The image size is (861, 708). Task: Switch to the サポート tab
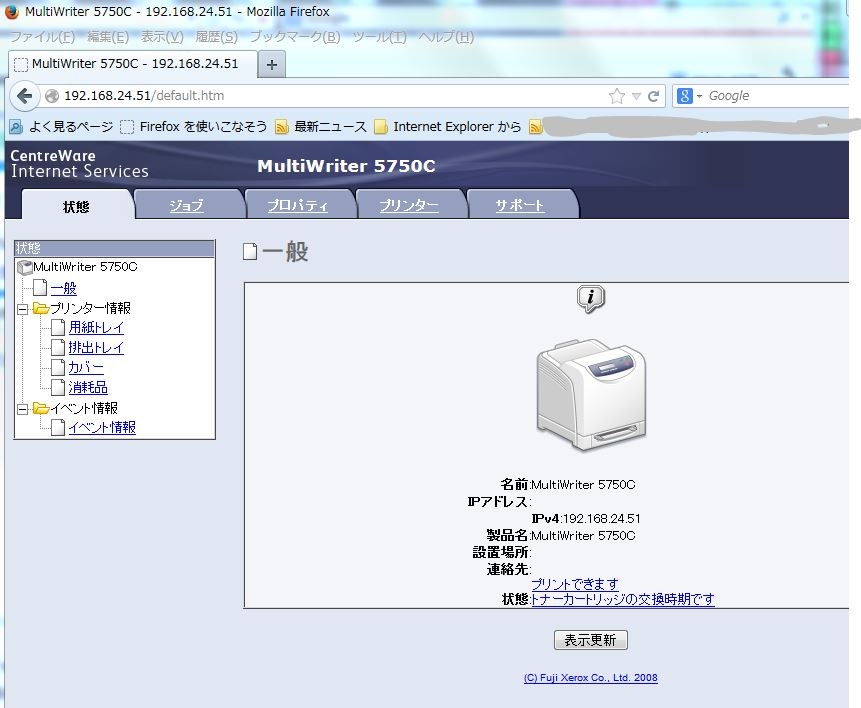coord(519,205)
